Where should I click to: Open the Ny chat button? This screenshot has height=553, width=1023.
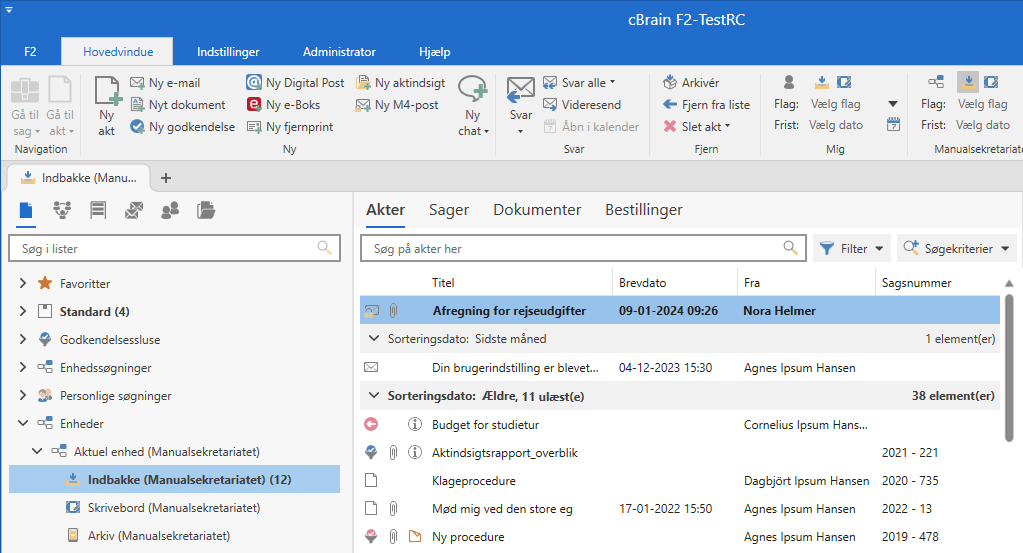471,106
